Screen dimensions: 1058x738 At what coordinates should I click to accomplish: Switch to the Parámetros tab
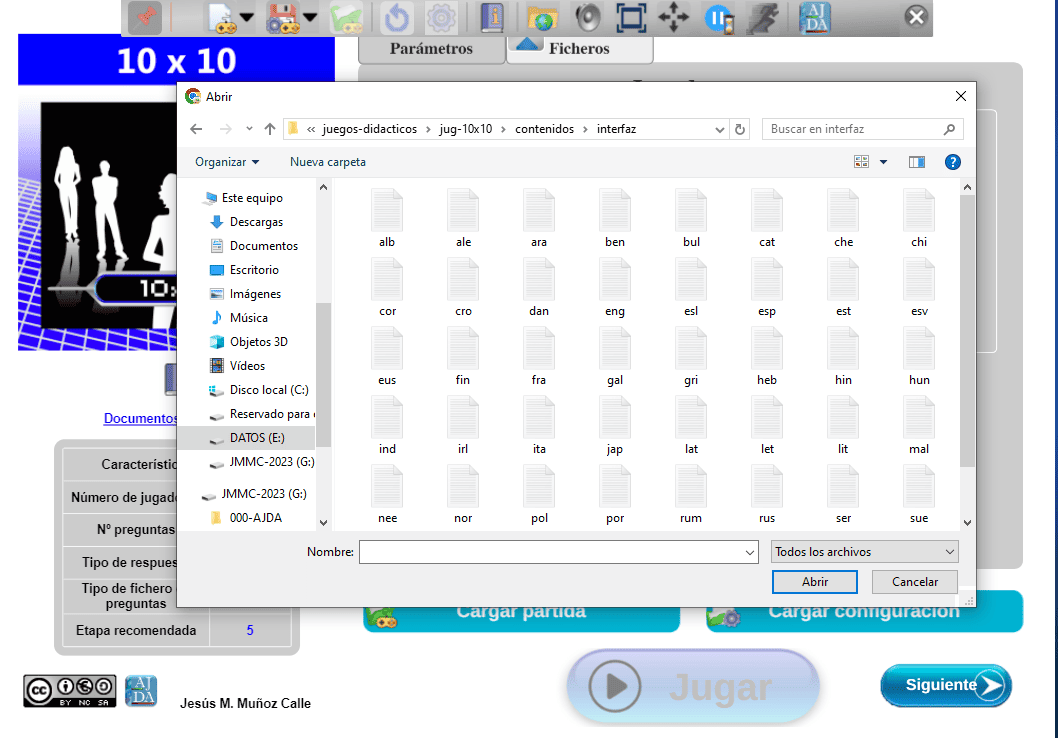tap(431, 48)
